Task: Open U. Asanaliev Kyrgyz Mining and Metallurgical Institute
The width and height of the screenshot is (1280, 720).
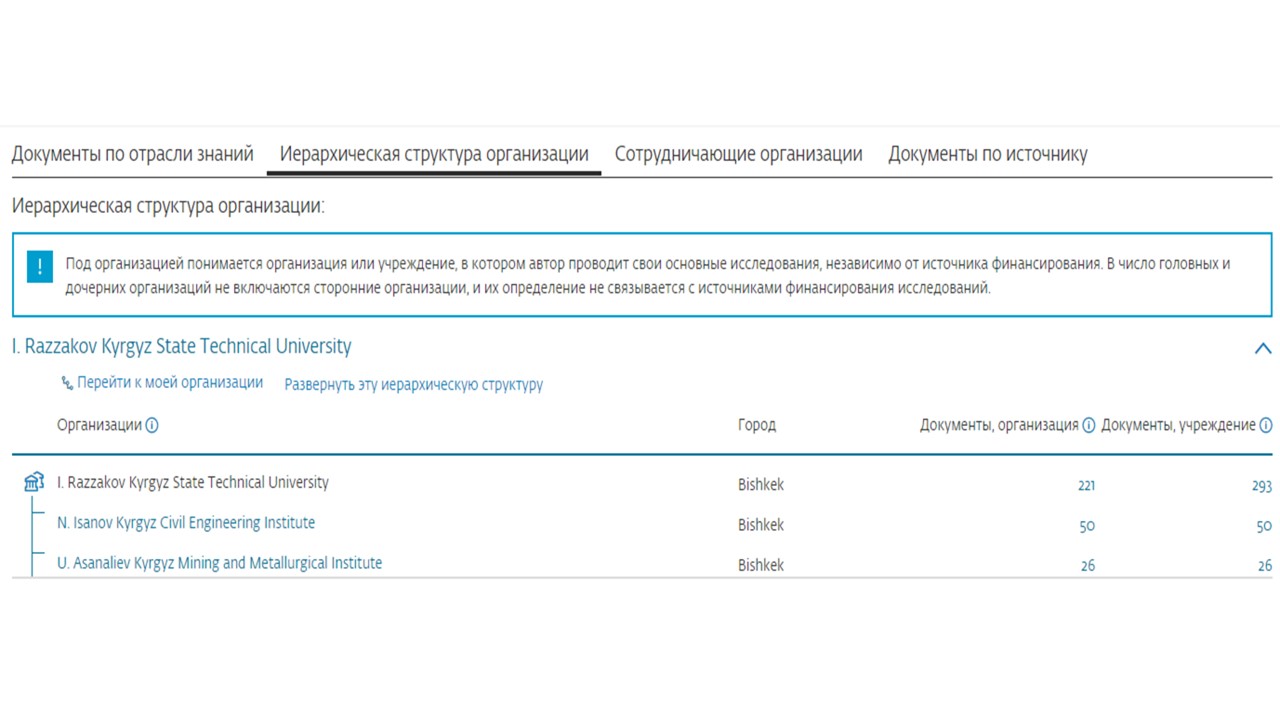Action: click(219, 563)
